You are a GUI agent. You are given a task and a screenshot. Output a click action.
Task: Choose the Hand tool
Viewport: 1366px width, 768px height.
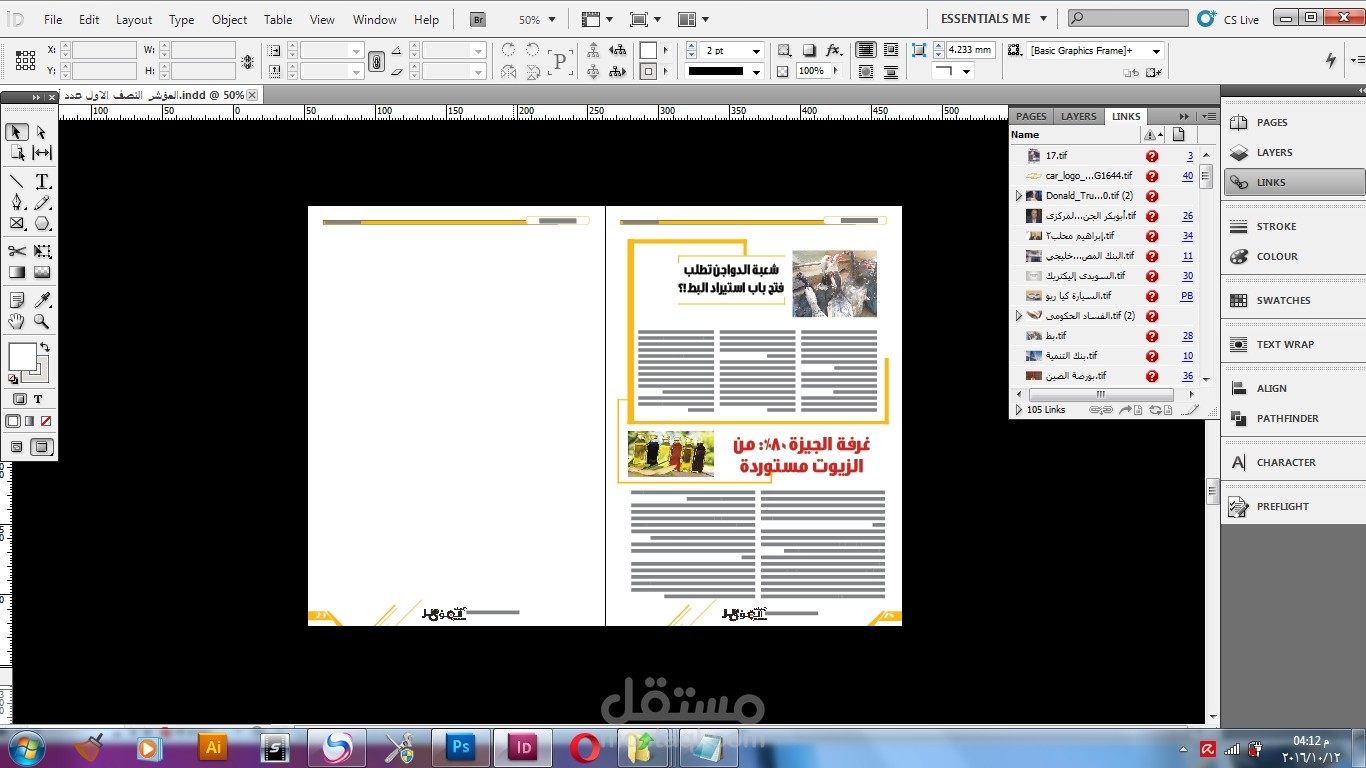17,321
